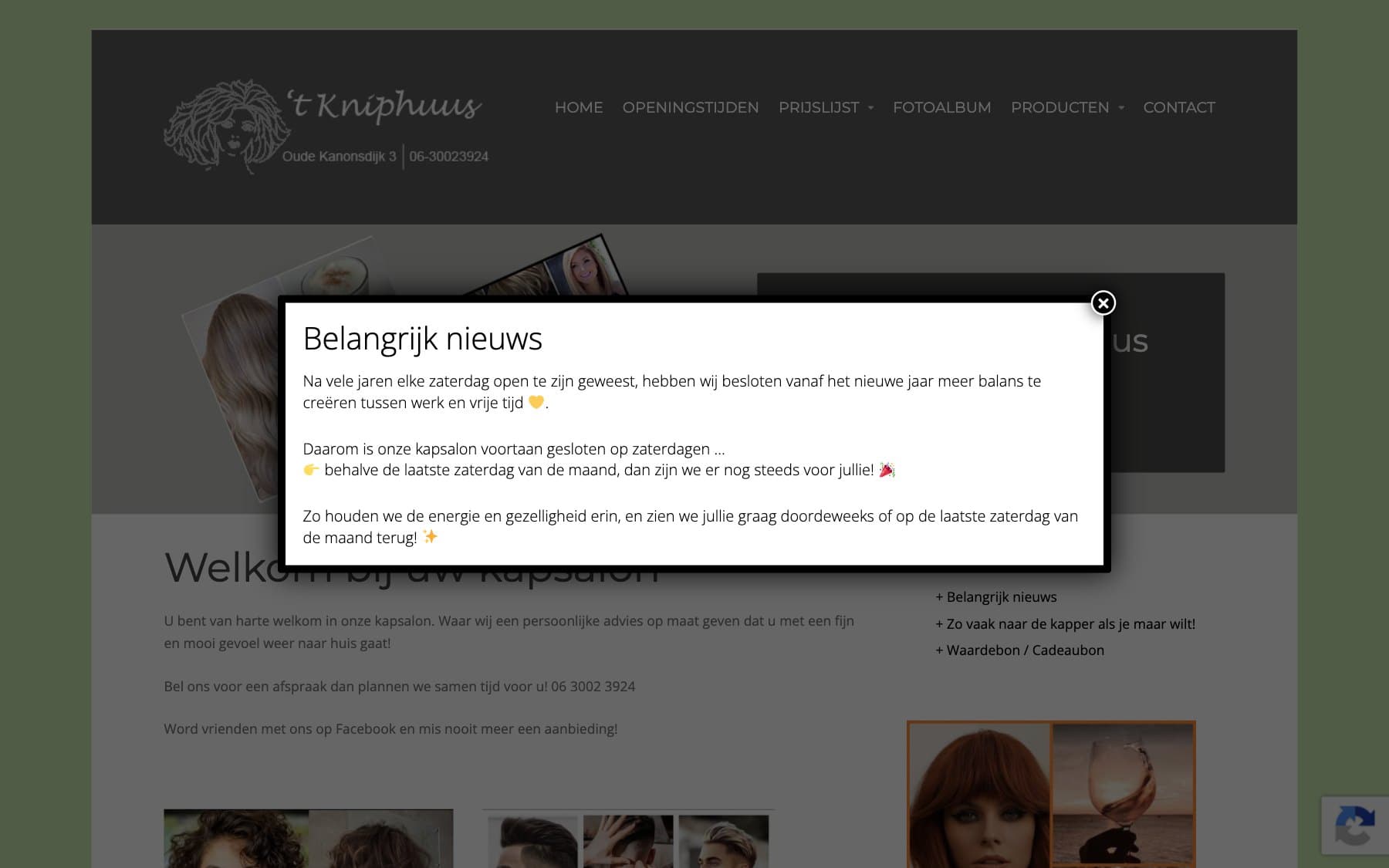The image size is (1389, 868).
Task: Click the long wavy hair slider photo
Action: [x=238, y=393]
